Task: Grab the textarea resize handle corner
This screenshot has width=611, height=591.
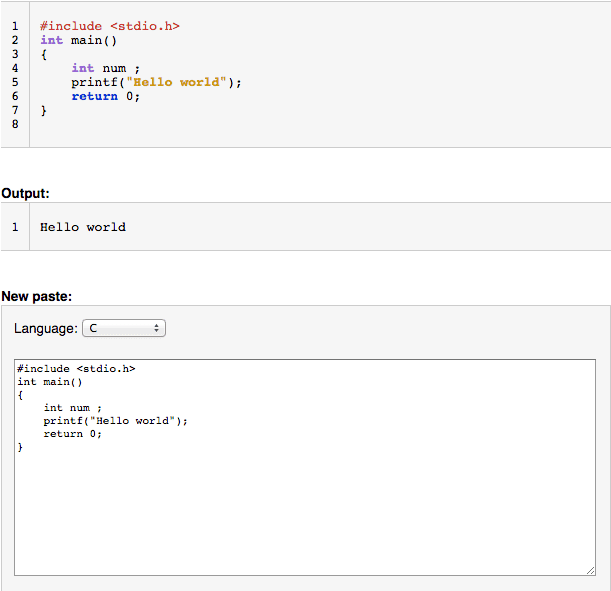Action: pos(590,570)
